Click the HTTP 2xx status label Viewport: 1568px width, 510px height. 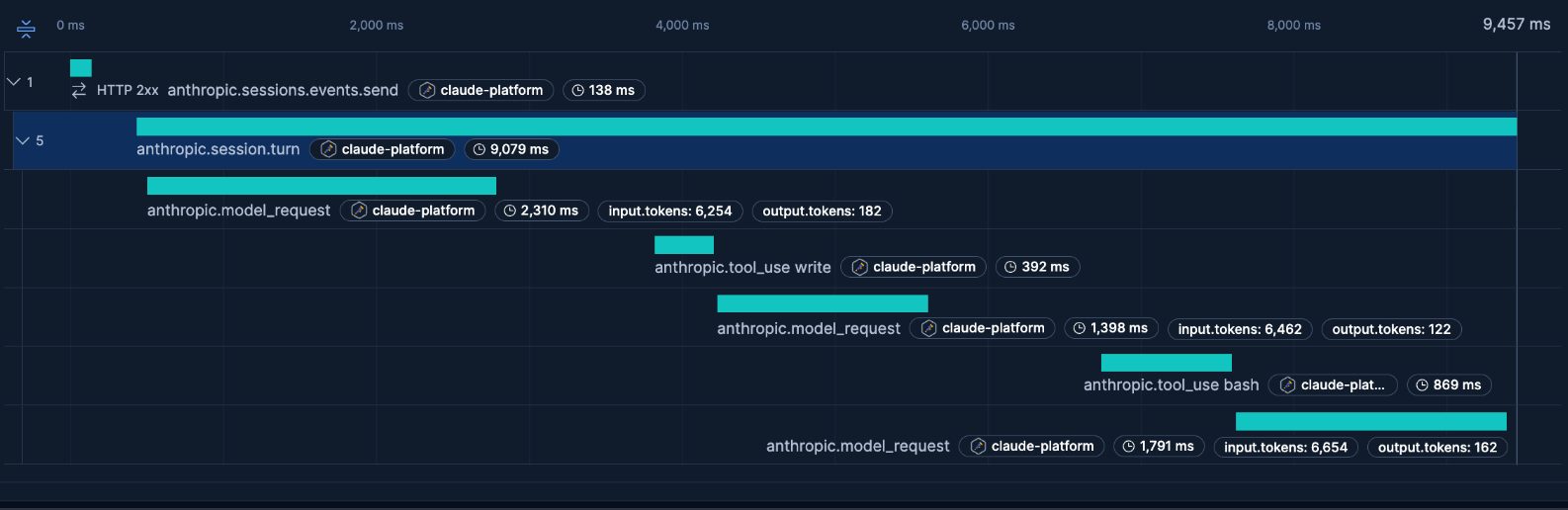tap(128, 90)
